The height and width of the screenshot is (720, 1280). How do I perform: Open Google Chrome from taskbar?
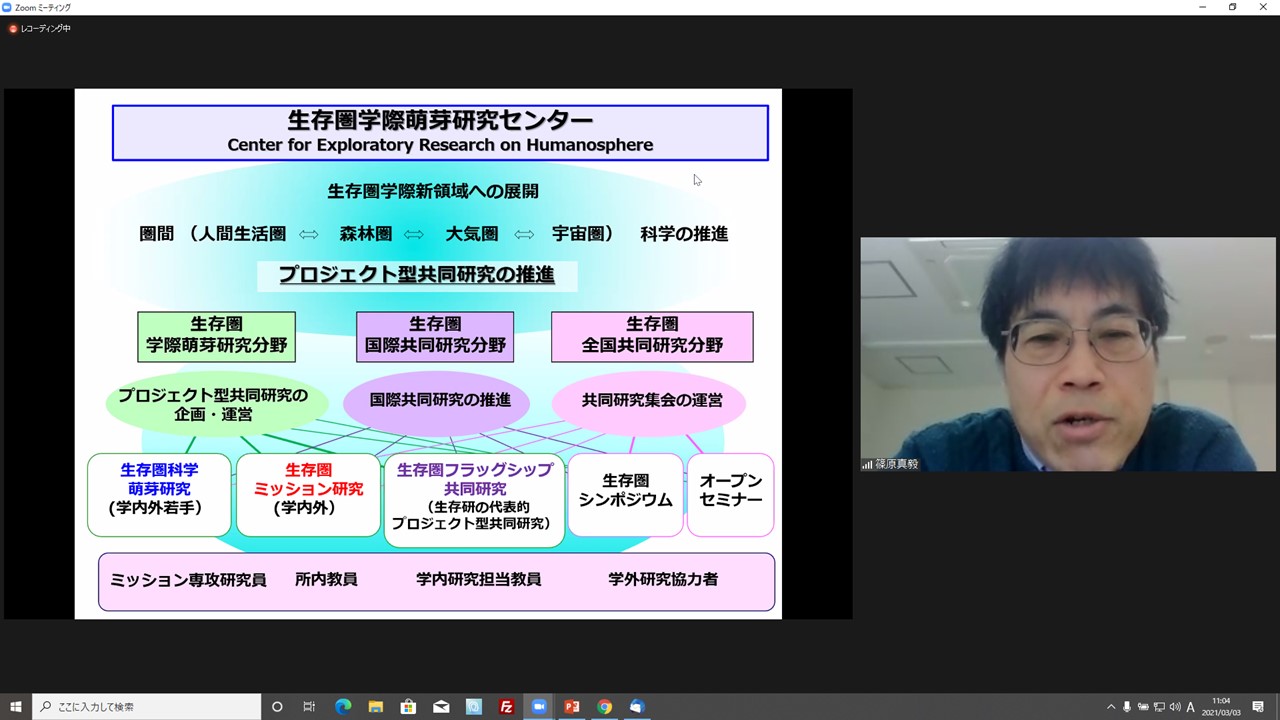tap(604, 706)
